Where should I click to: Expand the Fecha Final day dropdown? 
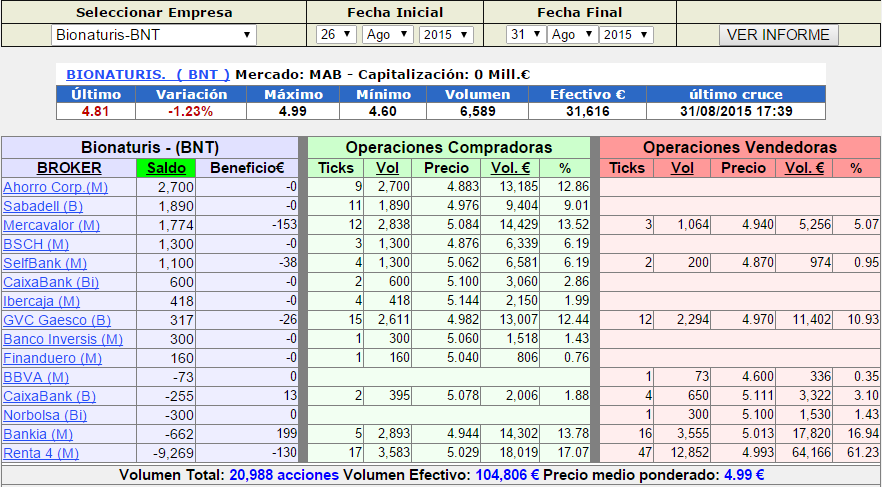tap(526, 35)
